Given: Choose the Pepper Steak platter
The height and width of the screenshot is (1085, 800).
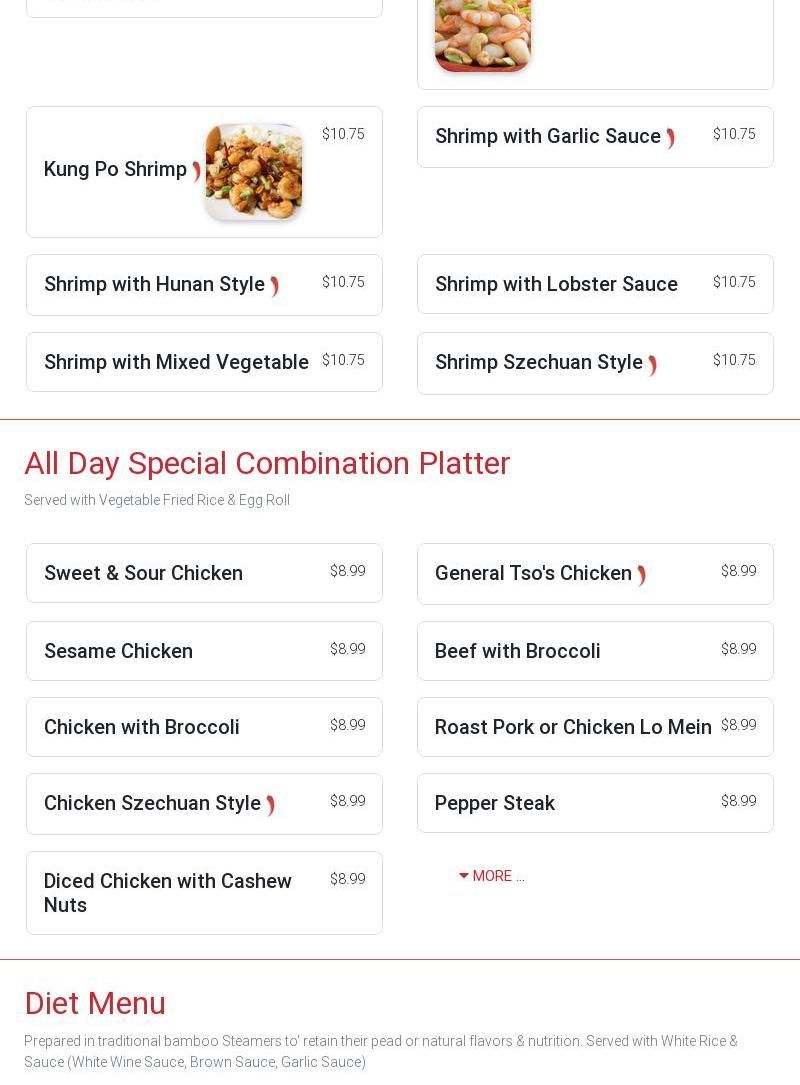Looking at the screenshot, I should 494,803.
